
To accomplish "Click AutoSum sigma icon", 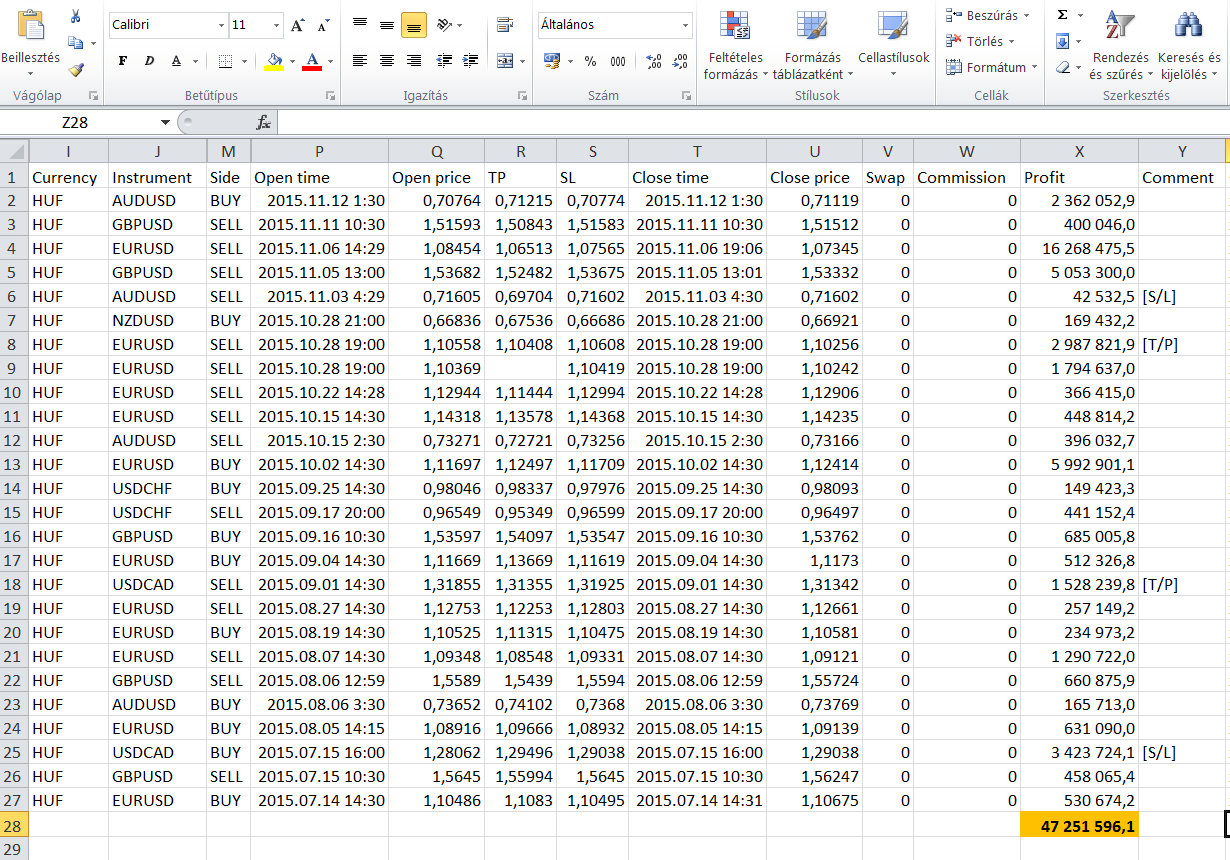I will 1062,15.
